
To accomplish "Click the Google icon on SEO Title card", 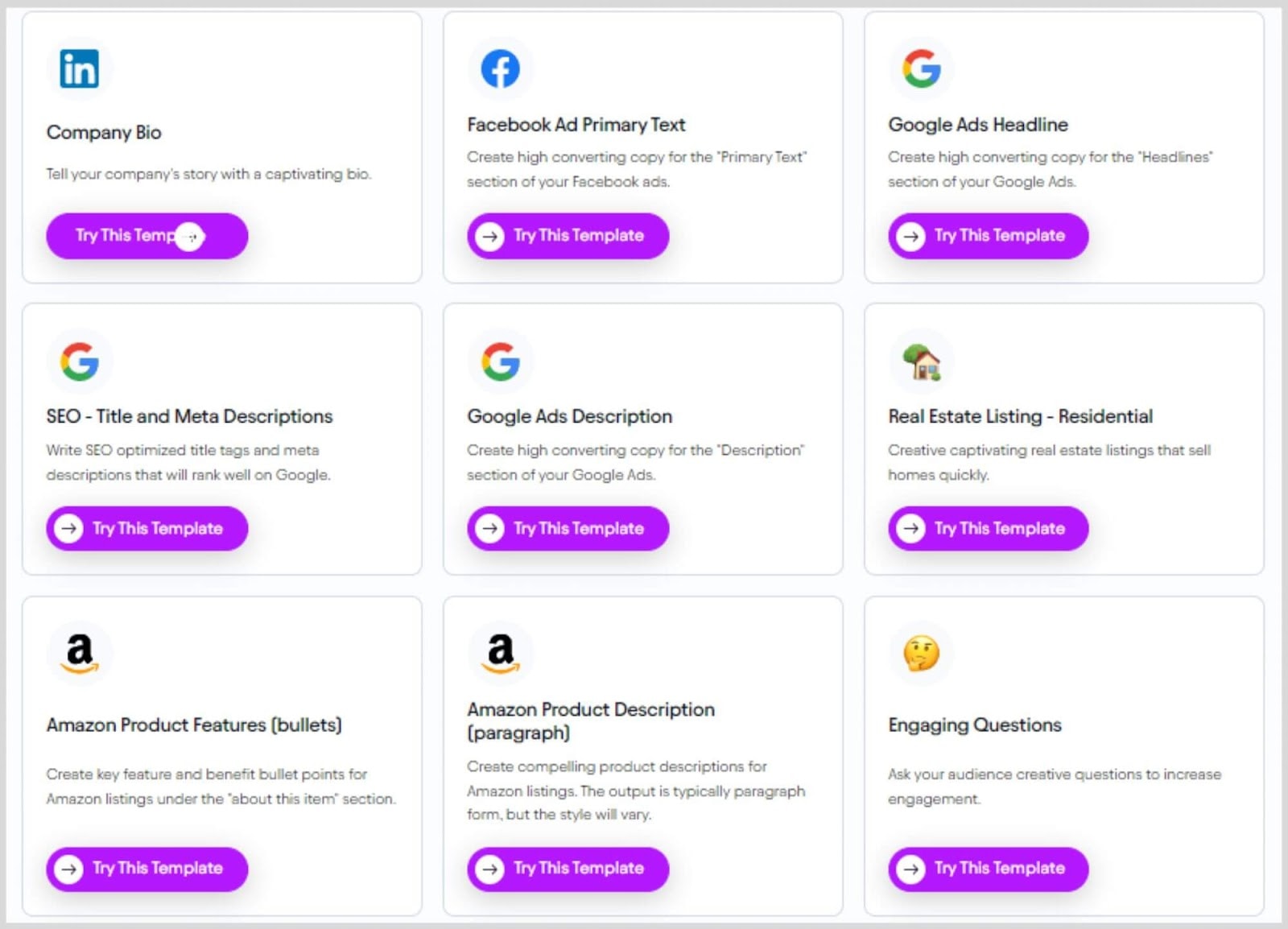I will pyautogui.click(x=80, y=361).
